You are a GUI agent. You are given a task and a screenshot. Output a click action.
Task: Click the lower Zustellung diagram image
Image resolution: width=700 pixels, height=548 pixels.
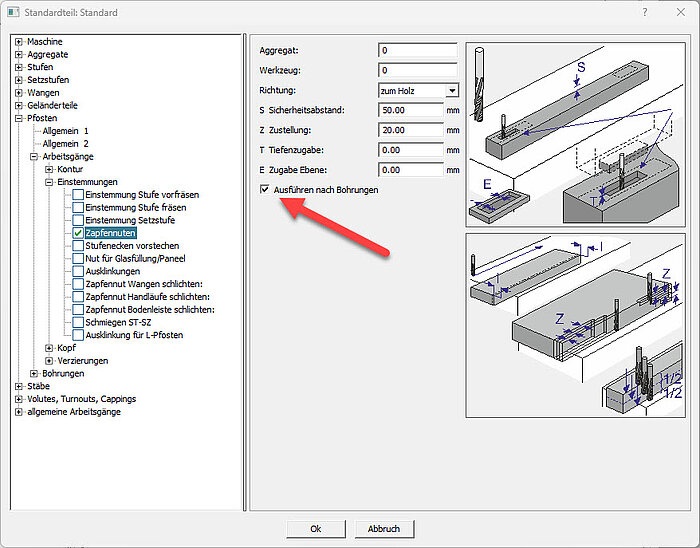coord(575,326)
